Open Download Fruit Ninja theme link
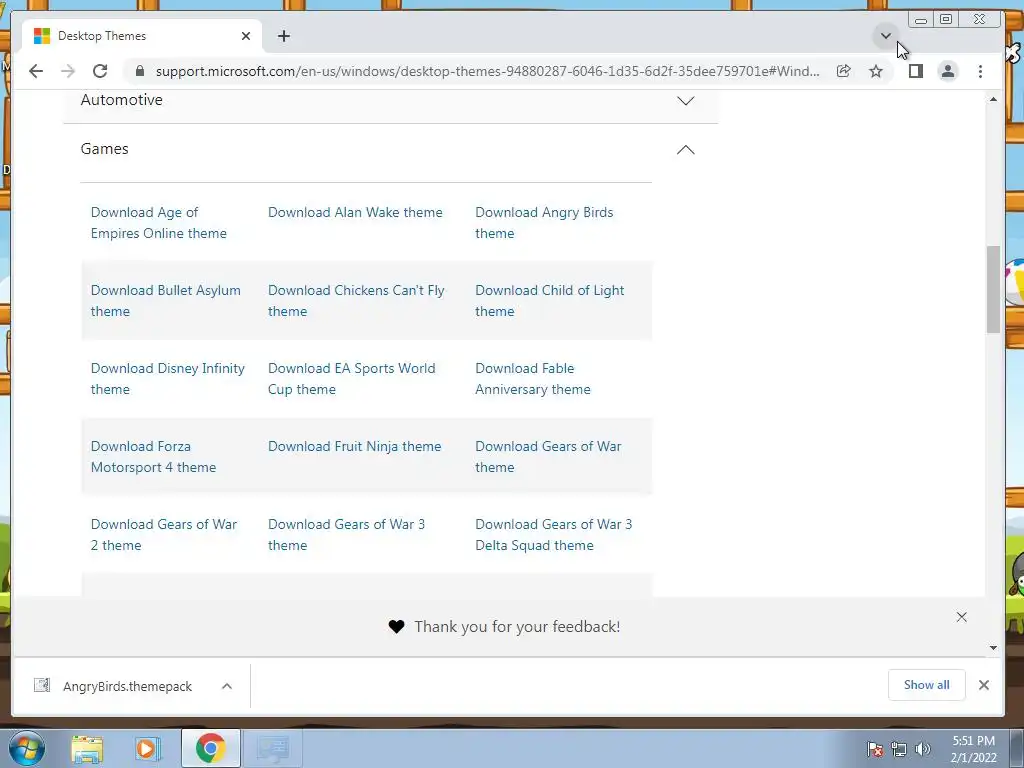The width and height of the screenshot is (1024, 768). coord(355,447)
